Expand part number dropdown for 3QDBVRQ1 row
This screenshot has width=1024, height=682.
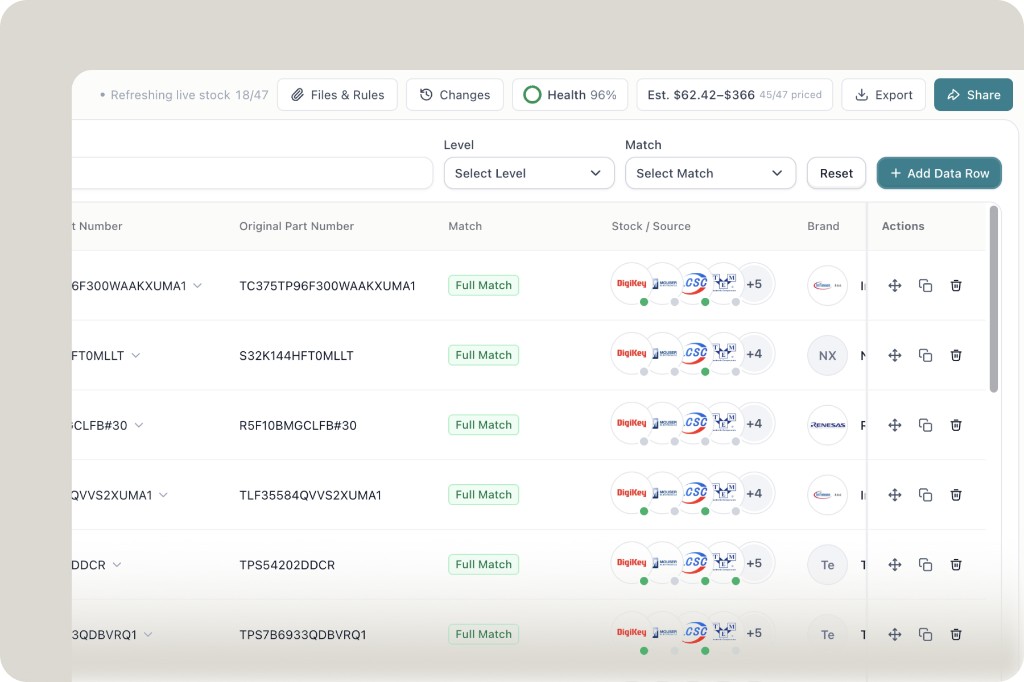pos(148,634)
